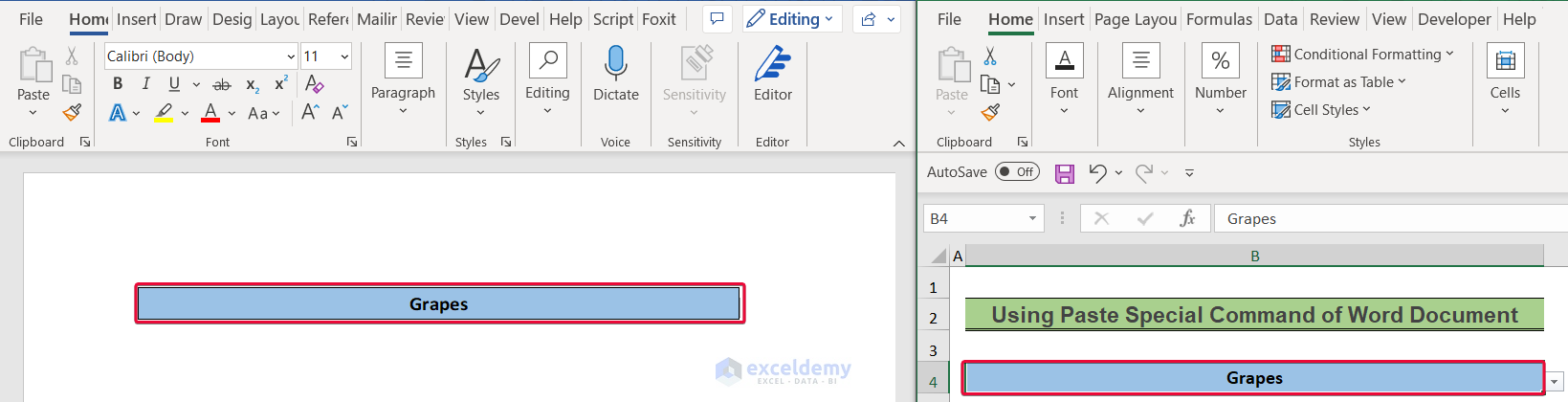Click the Clear All Formatting icon in Word
This screenshot has height=402, width=1568.
coord(314,84)
